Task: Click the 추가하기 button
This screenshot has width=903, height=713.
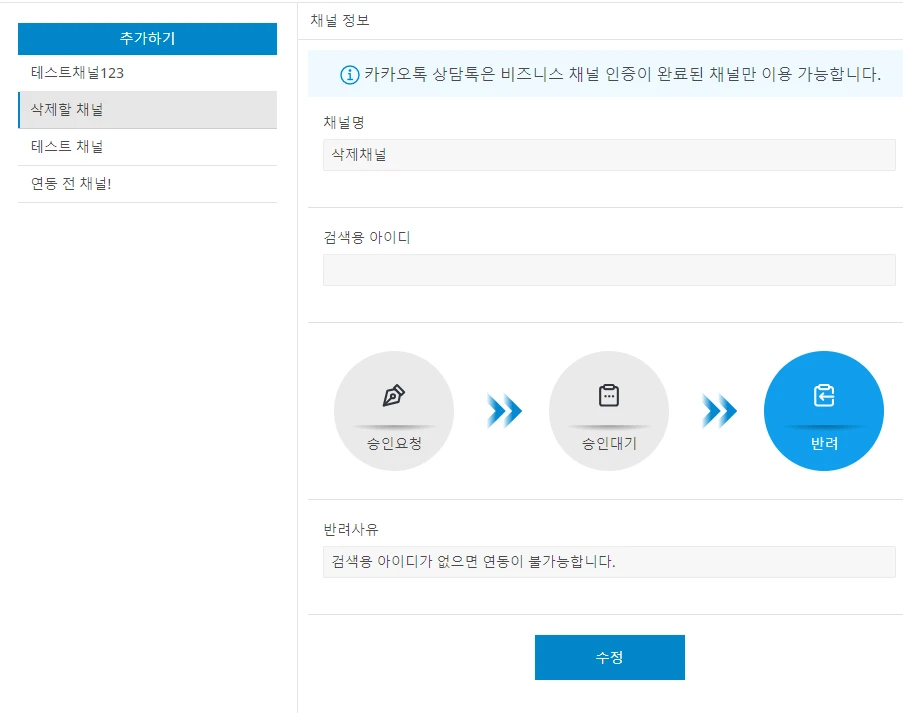Action: coord(146,38)
